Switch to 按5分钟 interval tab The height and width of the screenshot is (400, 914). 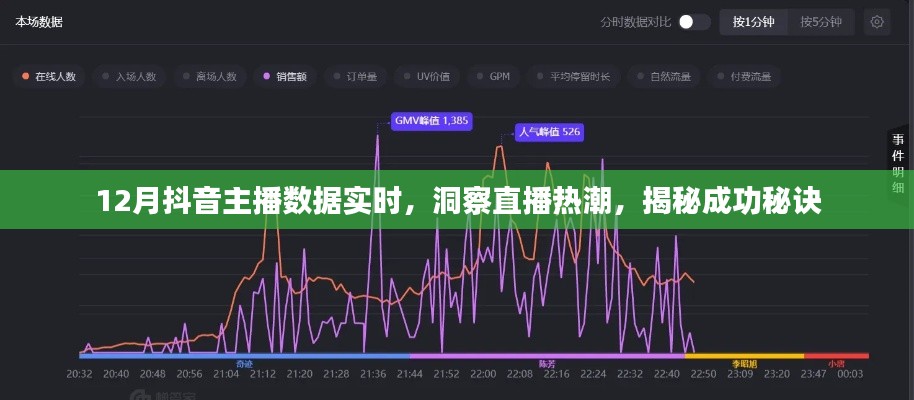tap(821, 22)
